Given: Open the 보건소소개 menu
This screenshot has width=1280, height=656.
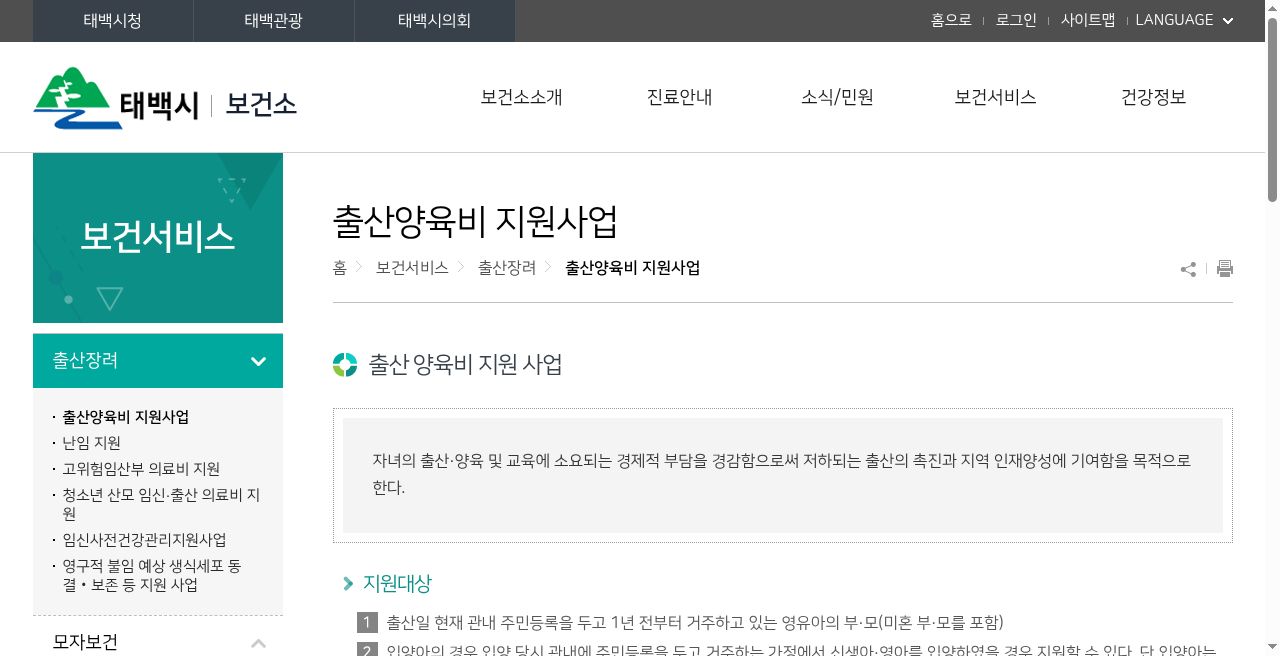Looking at the screenshot, I should pos(521,97).
